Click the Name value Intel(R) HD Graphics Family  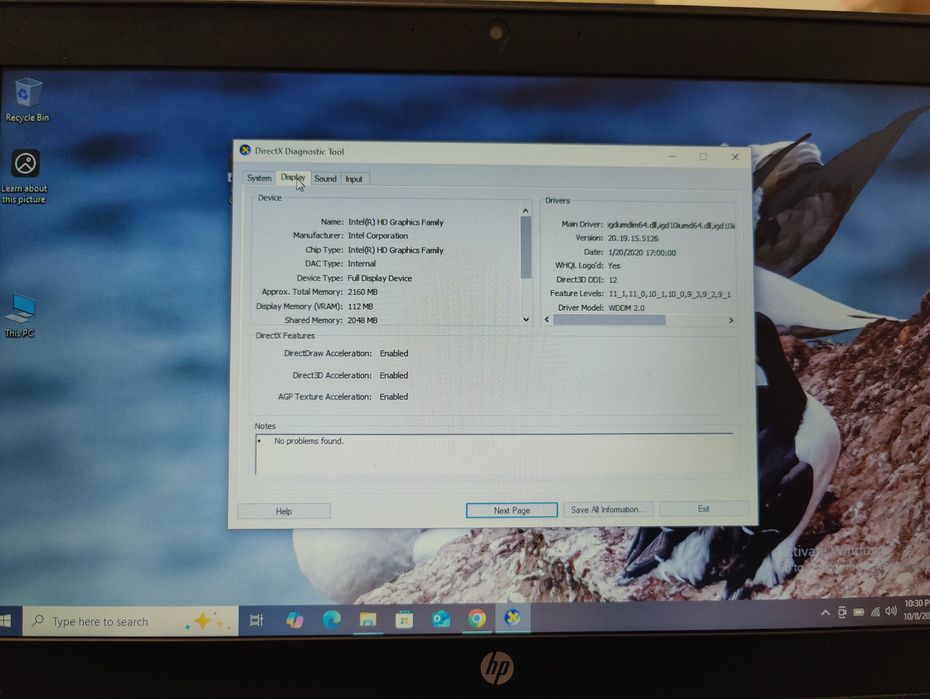click(396, 222)
